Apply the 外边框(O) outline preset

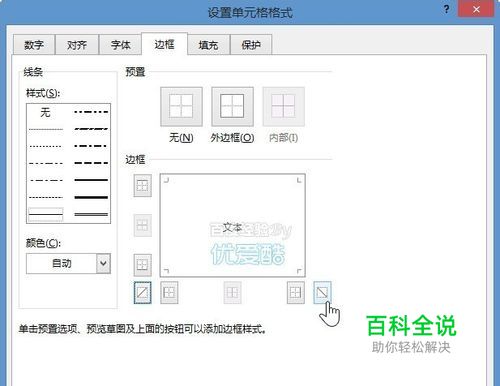click(232, 106)
